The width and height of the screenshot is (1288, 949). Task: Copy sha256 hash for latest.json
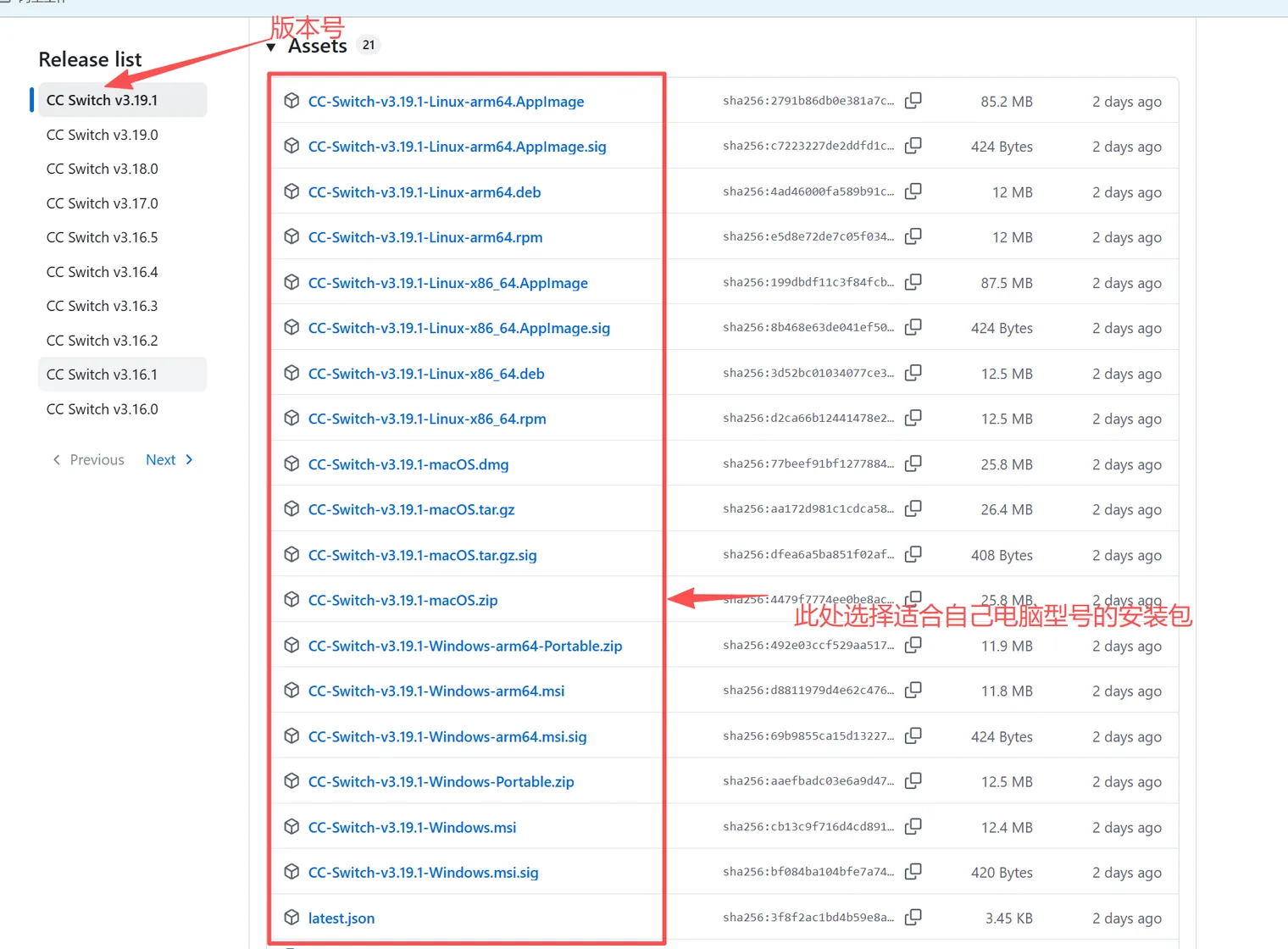tap(913, 917)
